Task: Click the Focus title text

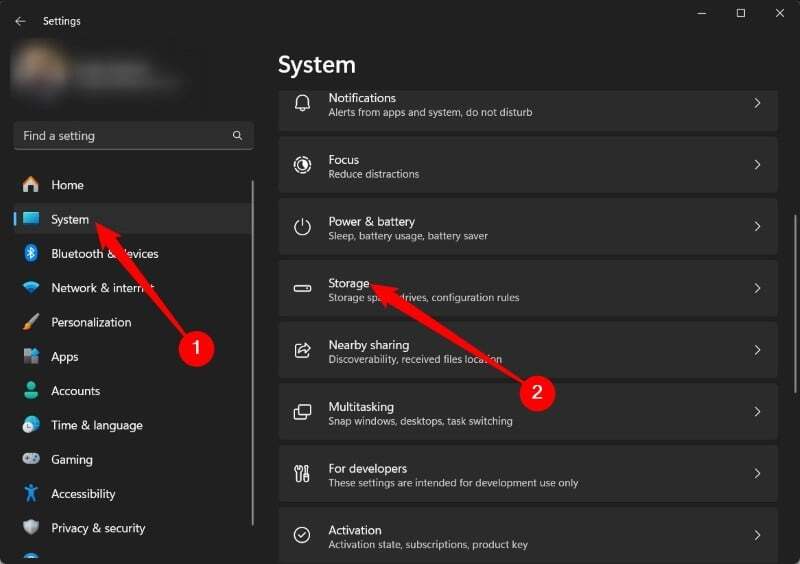Action: coord(344,160)
